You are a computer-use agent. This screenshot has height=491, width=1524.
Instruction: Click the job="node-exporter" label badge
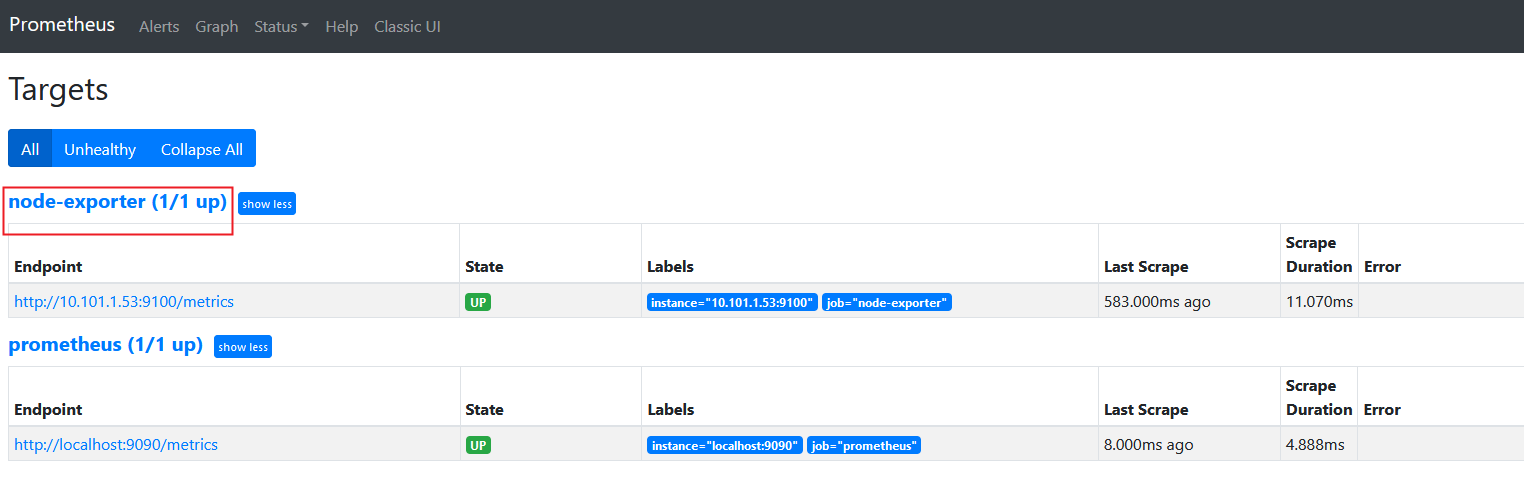886,302
